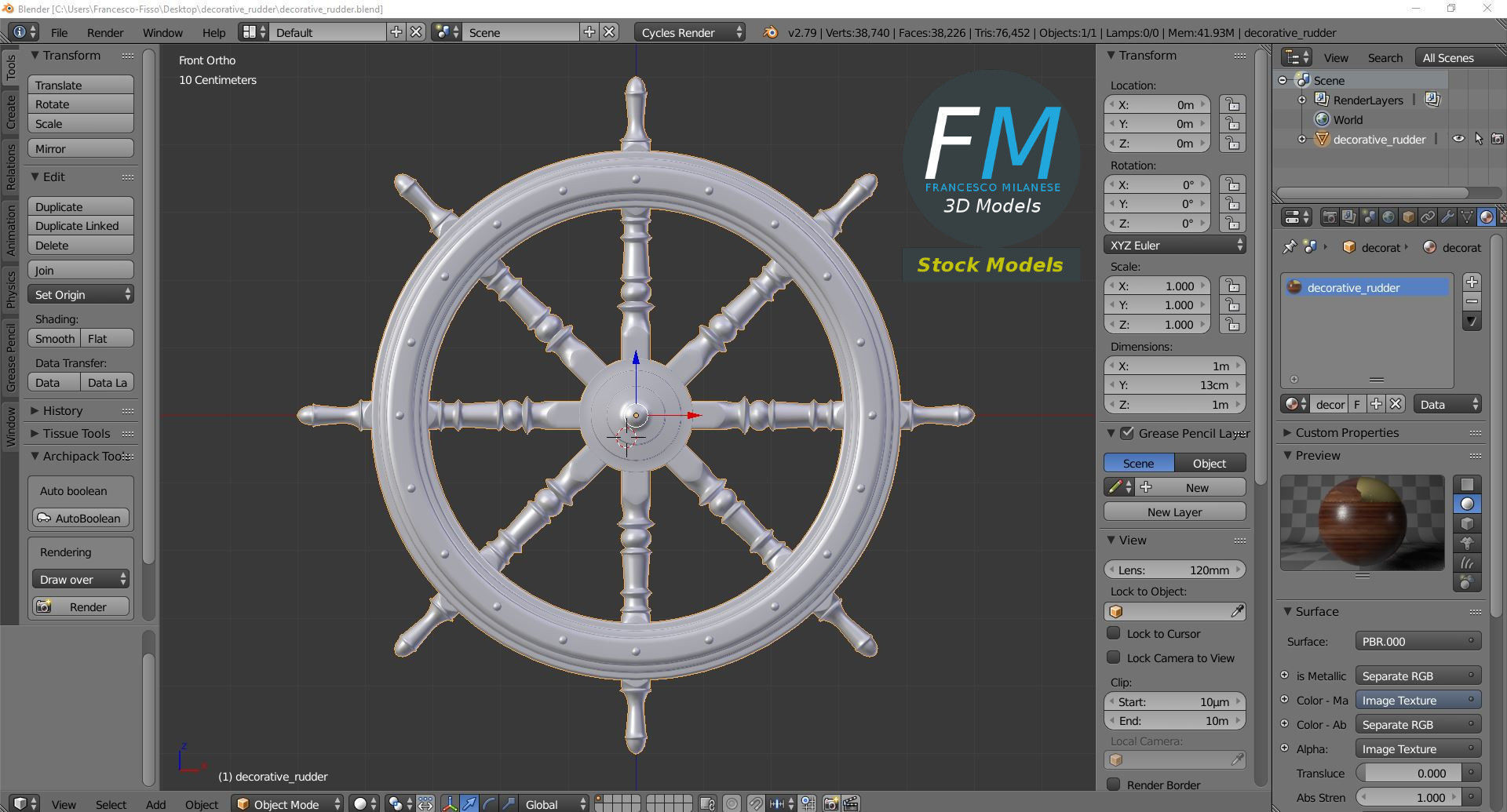Click the OpenGL render animation clapper icon

850,803
